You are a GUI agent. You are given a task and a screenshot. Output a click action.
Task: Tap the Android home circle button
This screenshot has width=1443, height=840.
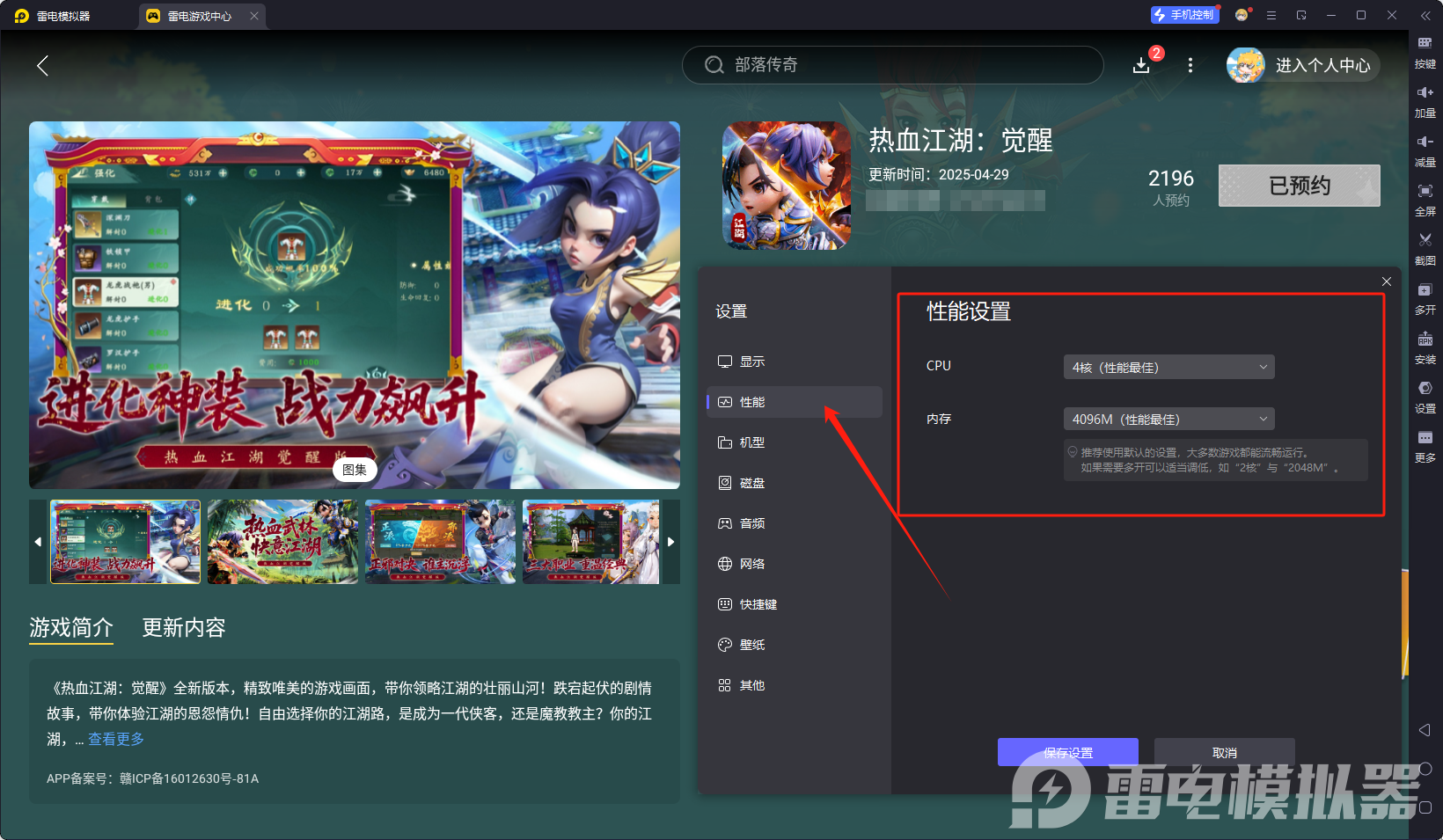coord(1425,769)
